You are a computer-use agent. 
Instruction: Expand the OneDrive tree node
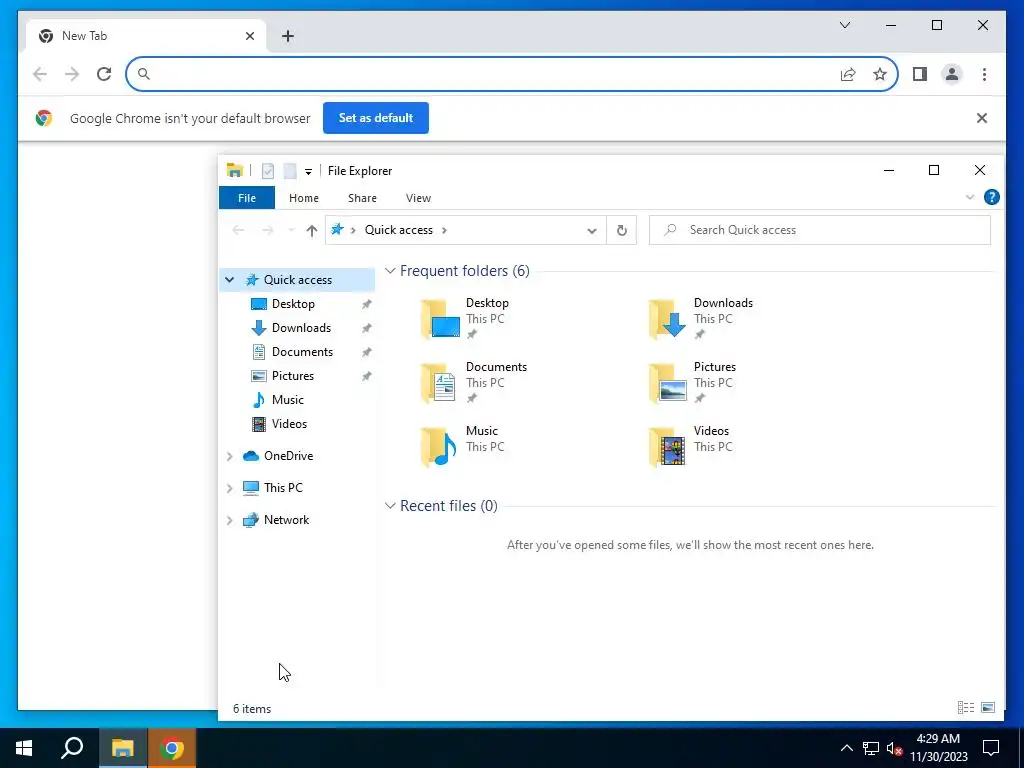[x=229, y=456]
